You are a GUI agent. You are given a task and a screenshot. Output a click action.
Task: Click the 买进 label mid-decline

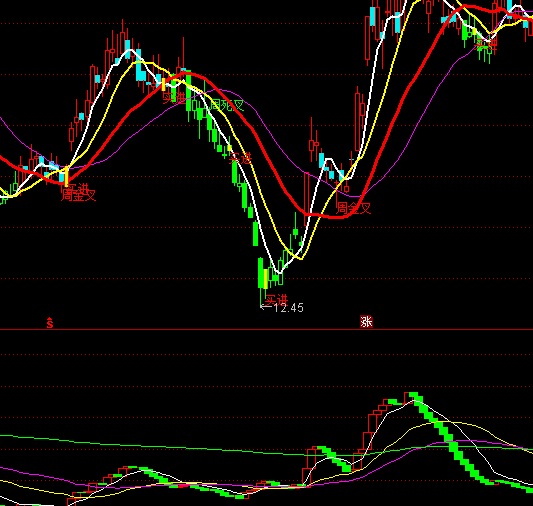pos(240,158)
